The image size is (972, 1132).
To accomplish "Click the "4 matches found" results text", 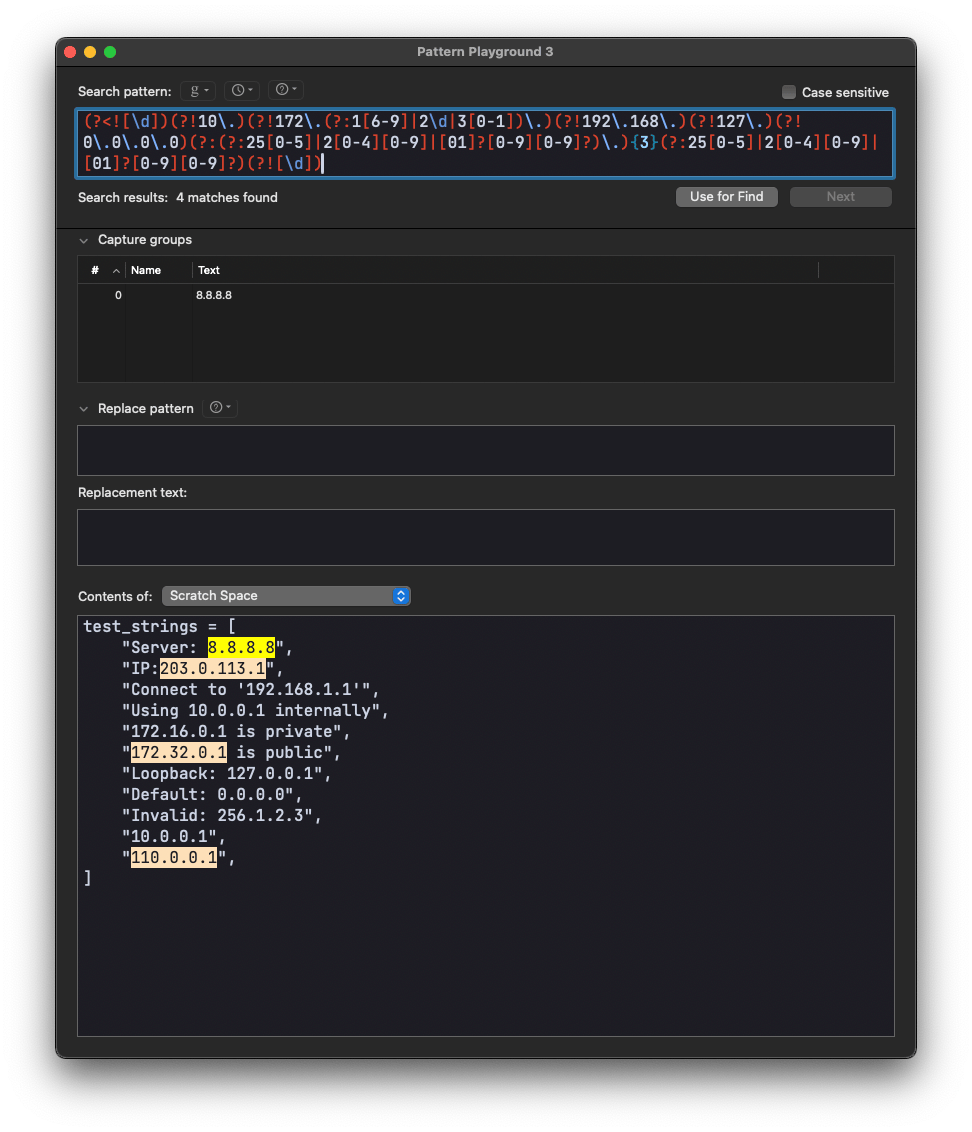I will 227,198.
